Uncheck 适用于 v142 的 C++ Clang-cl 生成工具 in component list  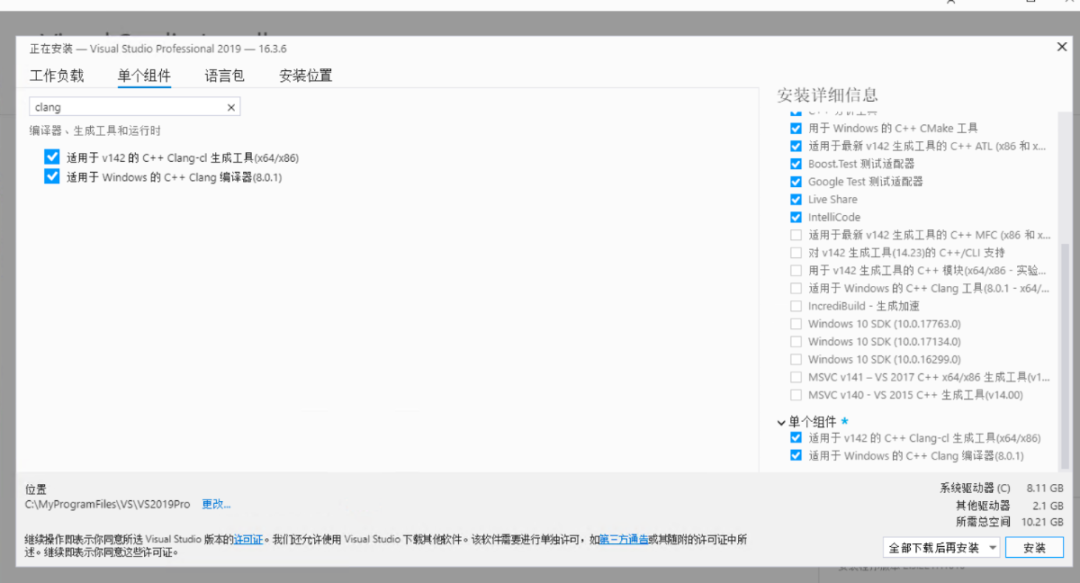click(x=52, y=157)
